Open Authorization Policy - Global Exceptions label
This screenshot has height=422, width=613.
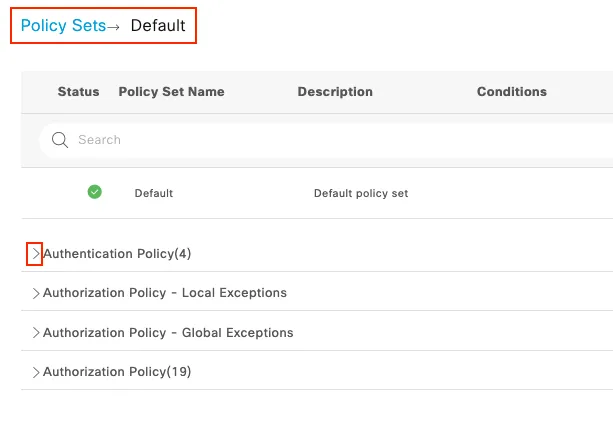168,333
